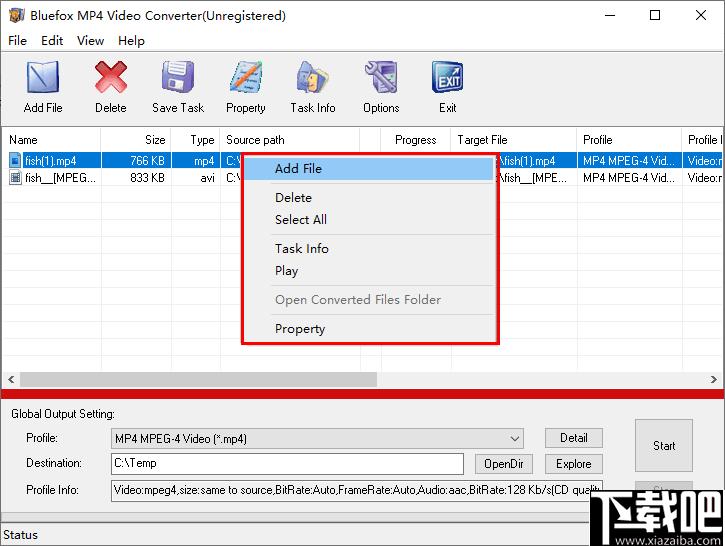Viewport: 725px width, 546px height.
Task: Click the Progress column header
Action: point(416,140)
